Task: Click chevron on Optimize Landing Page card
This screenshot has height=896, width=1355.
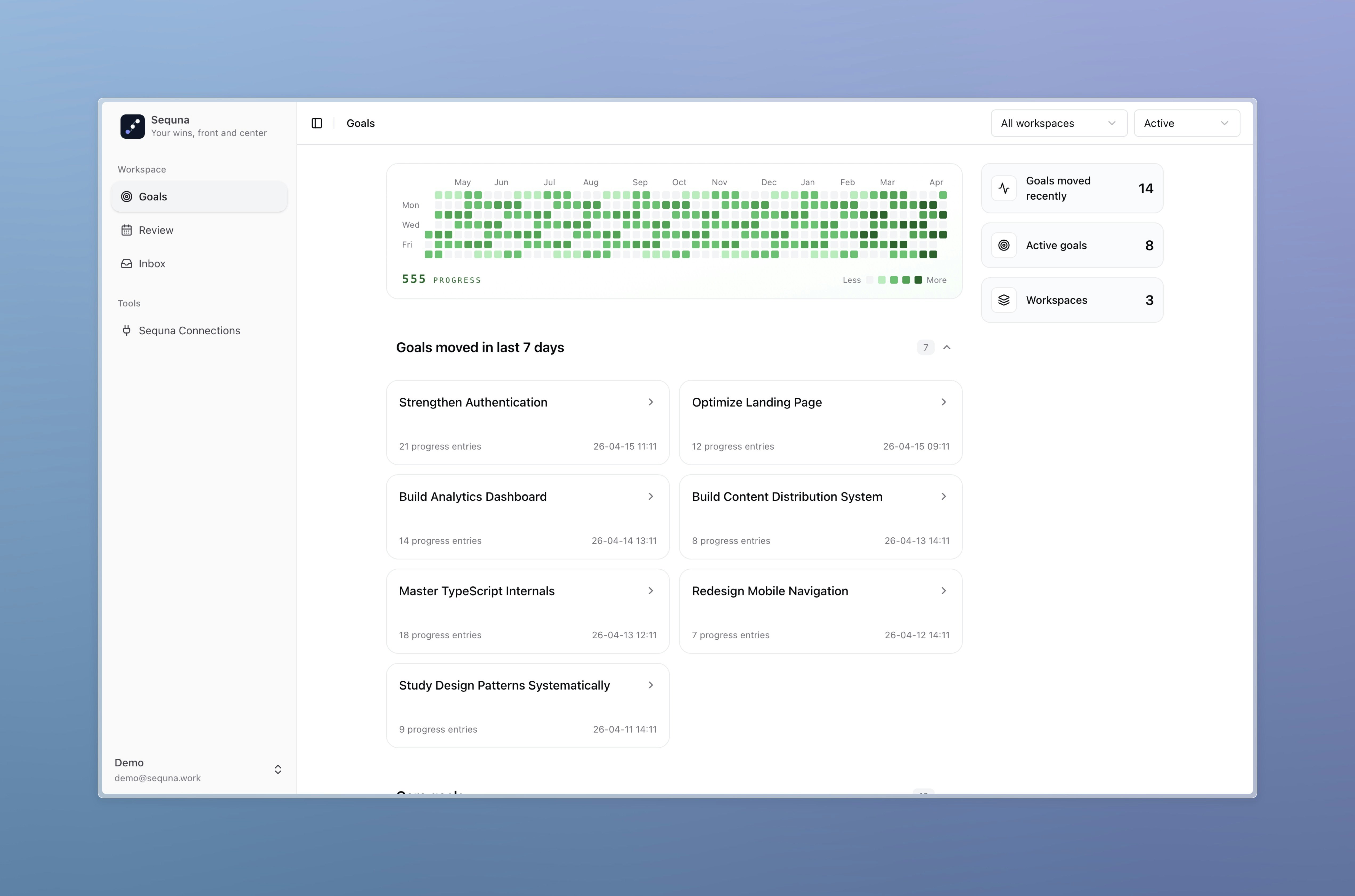Action: [943, 402]
